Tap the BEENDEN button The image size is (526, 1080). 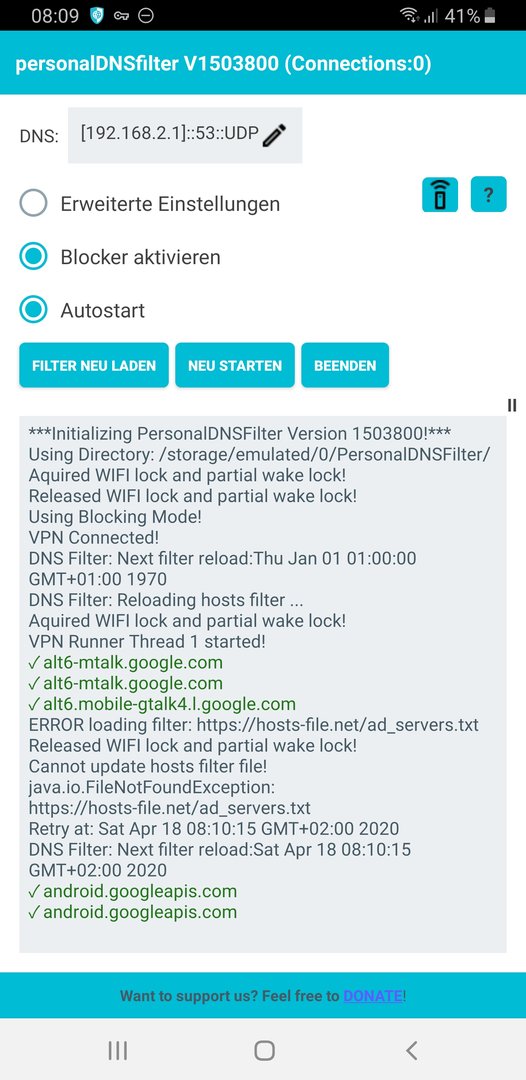(345, 365)
